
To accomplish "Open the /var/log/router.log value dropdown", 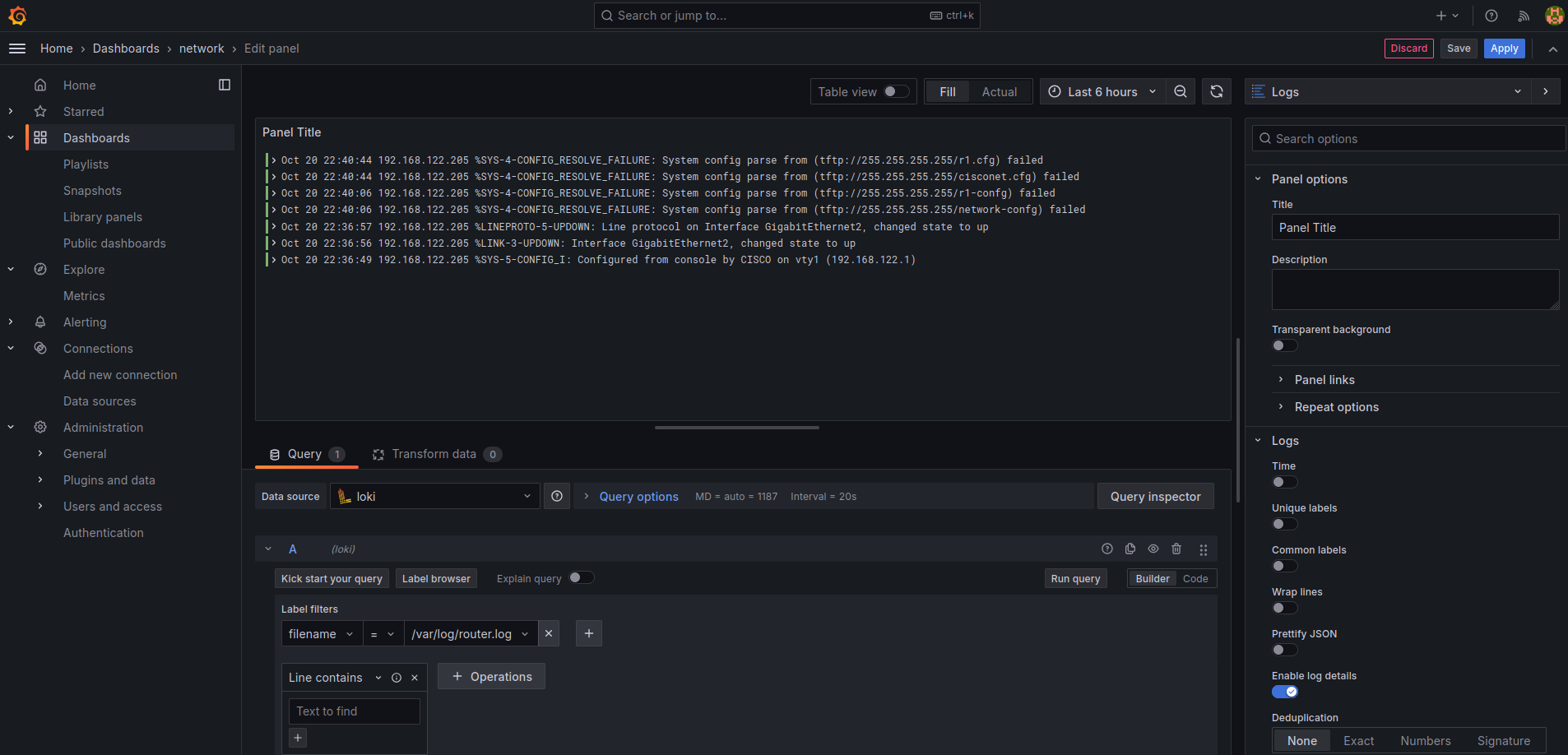I will click(471, 633).
